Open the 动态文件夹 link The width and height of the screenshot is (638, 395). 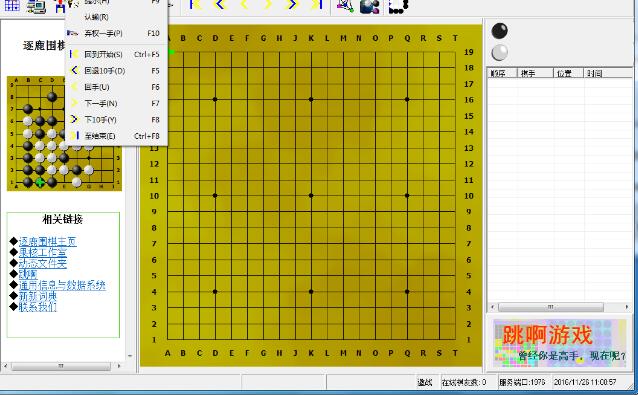click(43, 264)
